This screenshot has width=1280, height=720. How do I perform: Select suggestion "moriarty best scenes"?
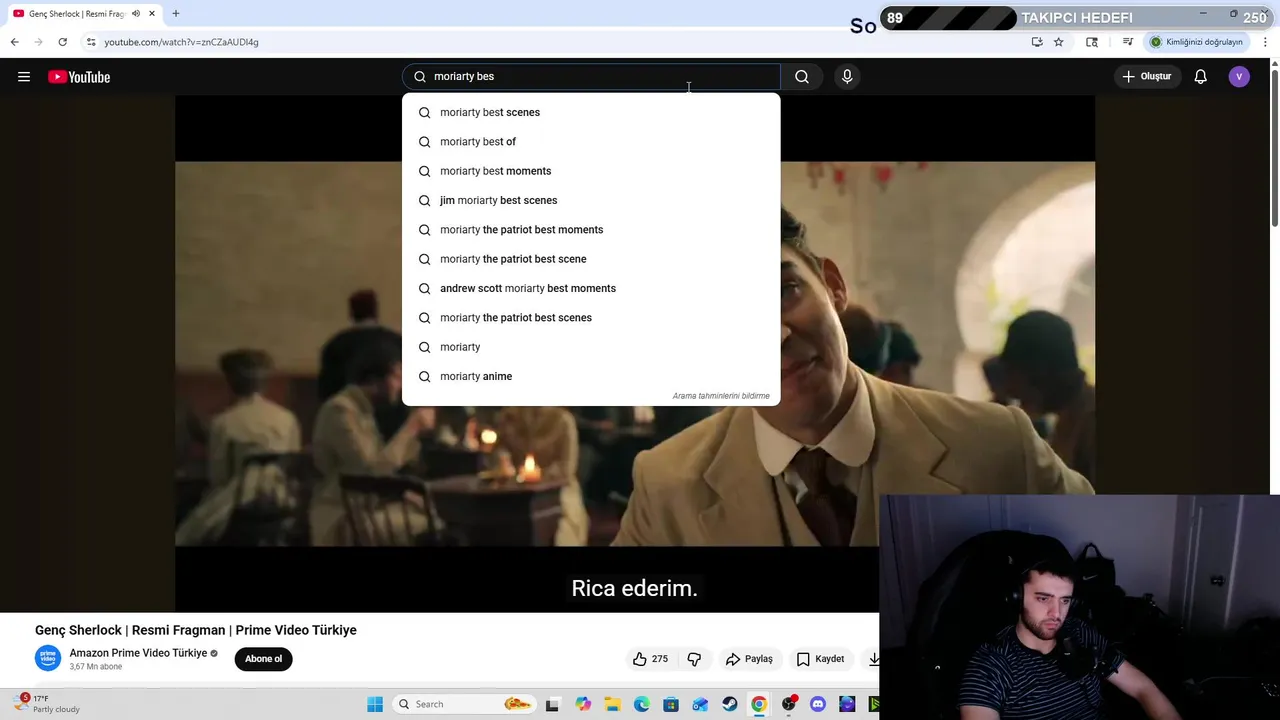pyautogui.click(x=591, y=112)
